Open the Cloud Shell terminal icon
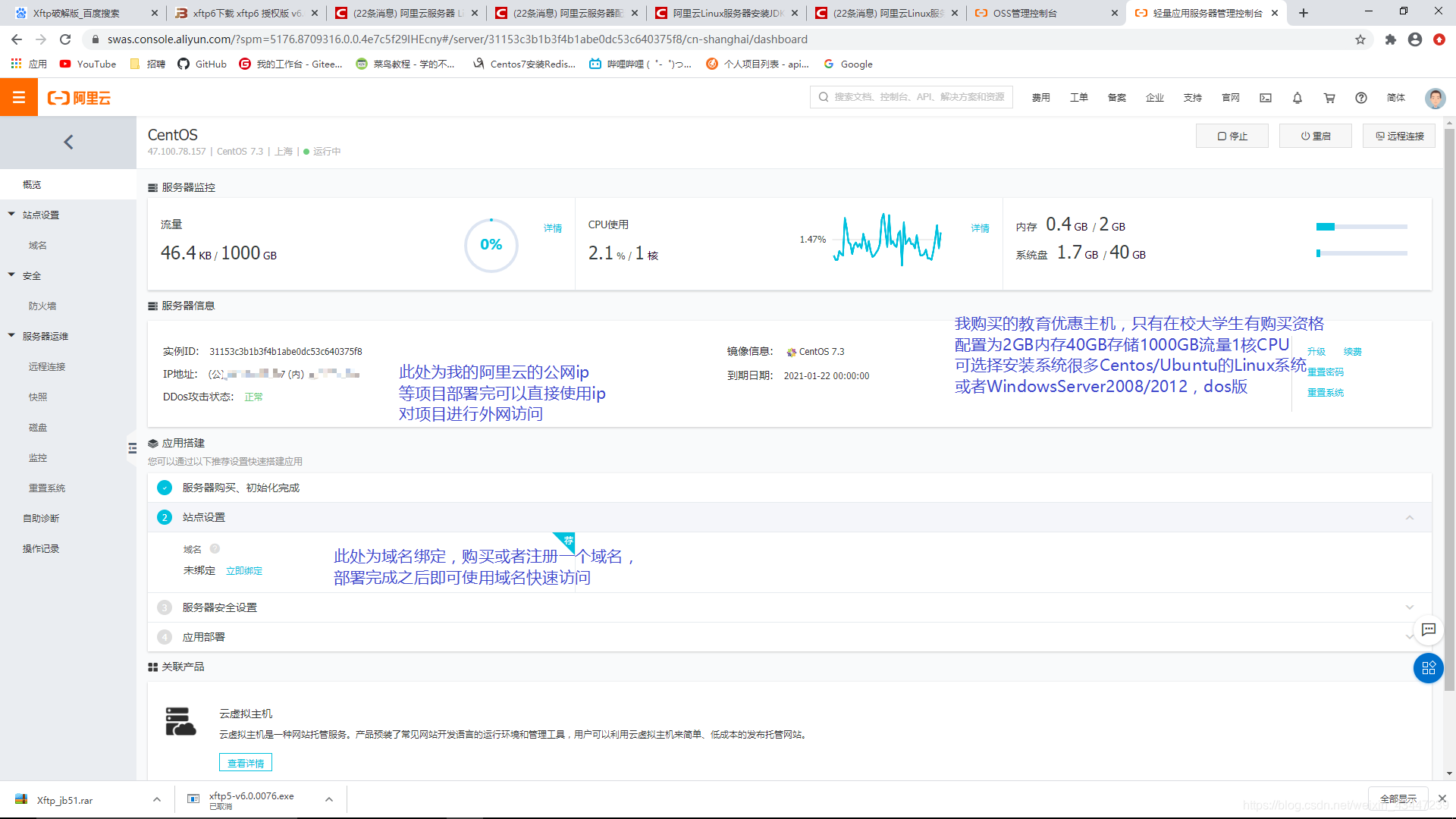1456x819 pixels. click(1266, 98)
